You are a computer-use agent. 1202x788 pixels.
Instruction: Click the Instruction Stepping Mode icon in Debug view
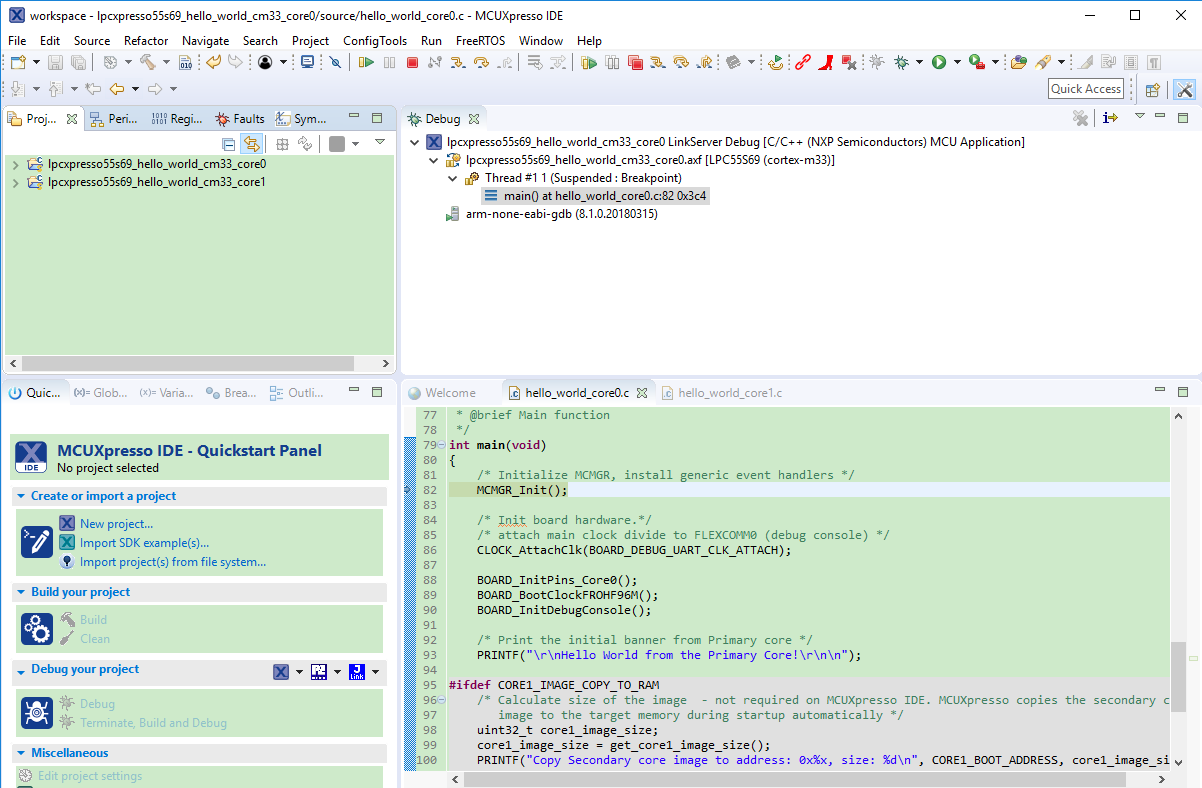pos(1110,118)
